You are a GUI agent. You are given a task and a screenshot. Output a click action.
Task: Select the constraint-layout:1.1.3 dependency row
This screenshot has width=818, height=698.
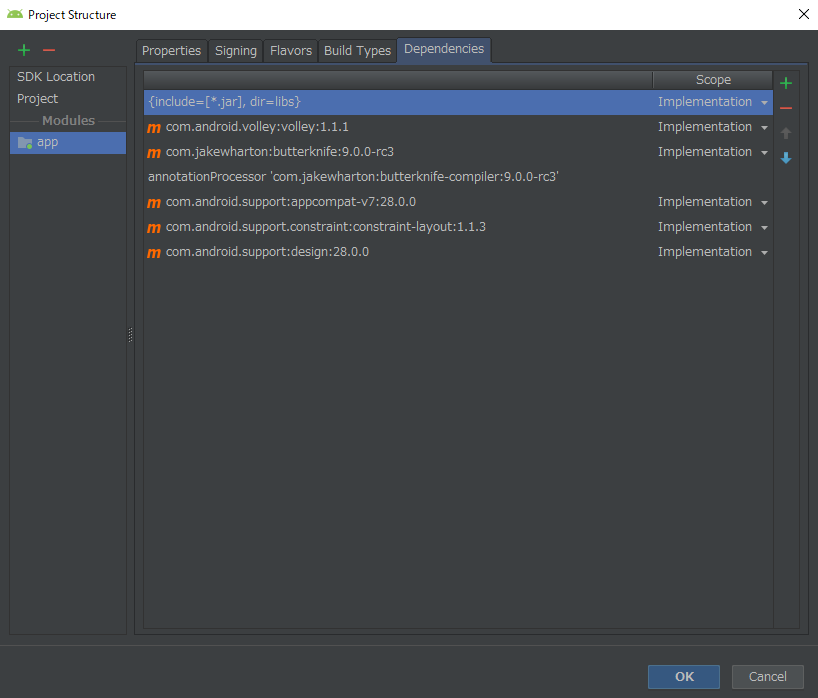point(325,227)
